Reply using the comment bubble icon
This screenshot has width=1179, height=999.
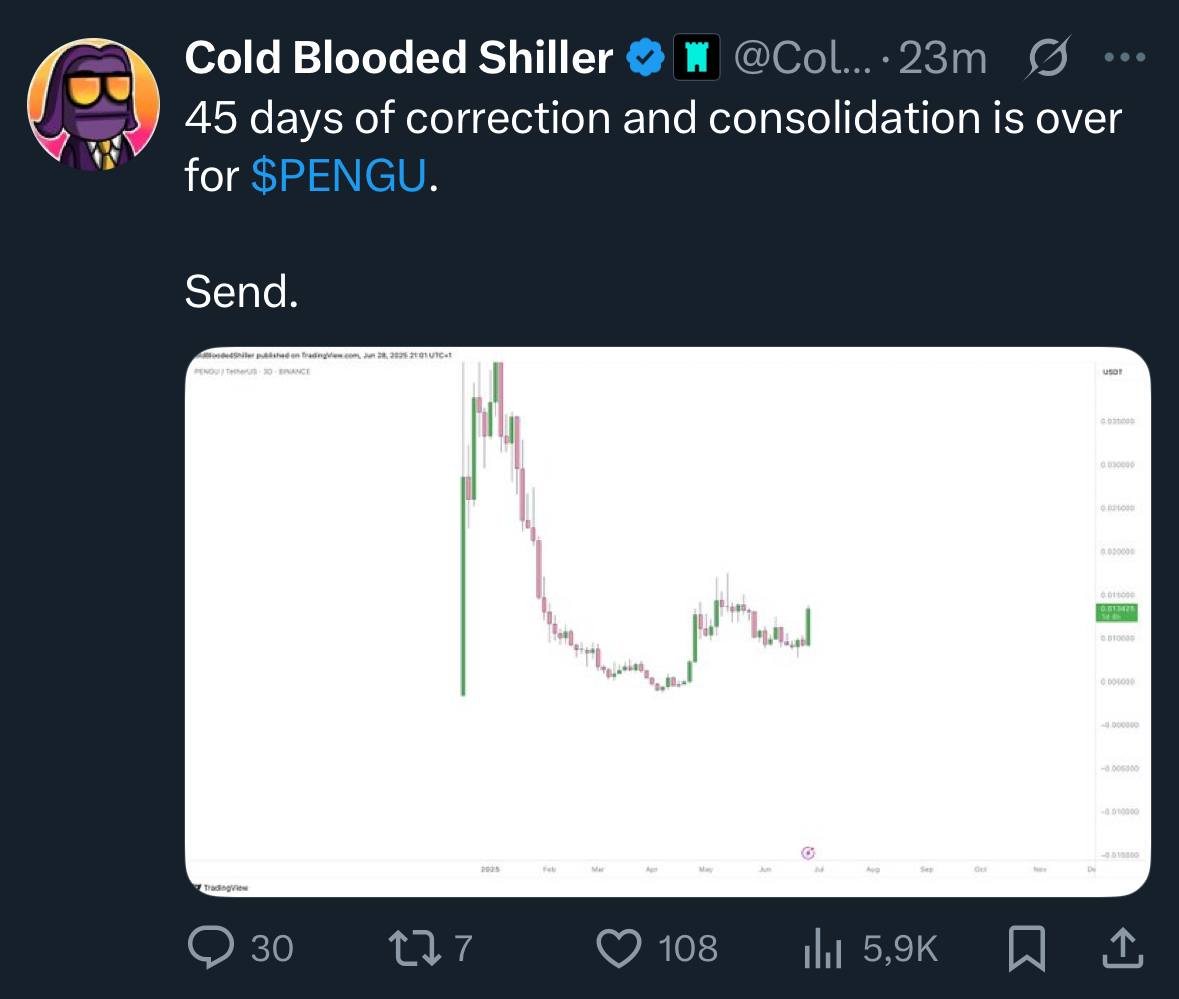click(x=211, y=948)
